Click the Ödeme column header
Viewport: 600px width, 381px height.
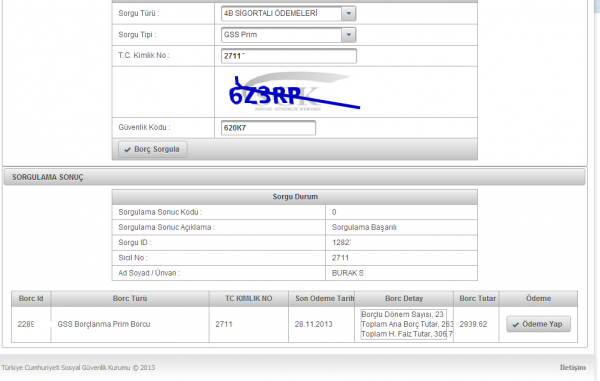coord(538,298)
